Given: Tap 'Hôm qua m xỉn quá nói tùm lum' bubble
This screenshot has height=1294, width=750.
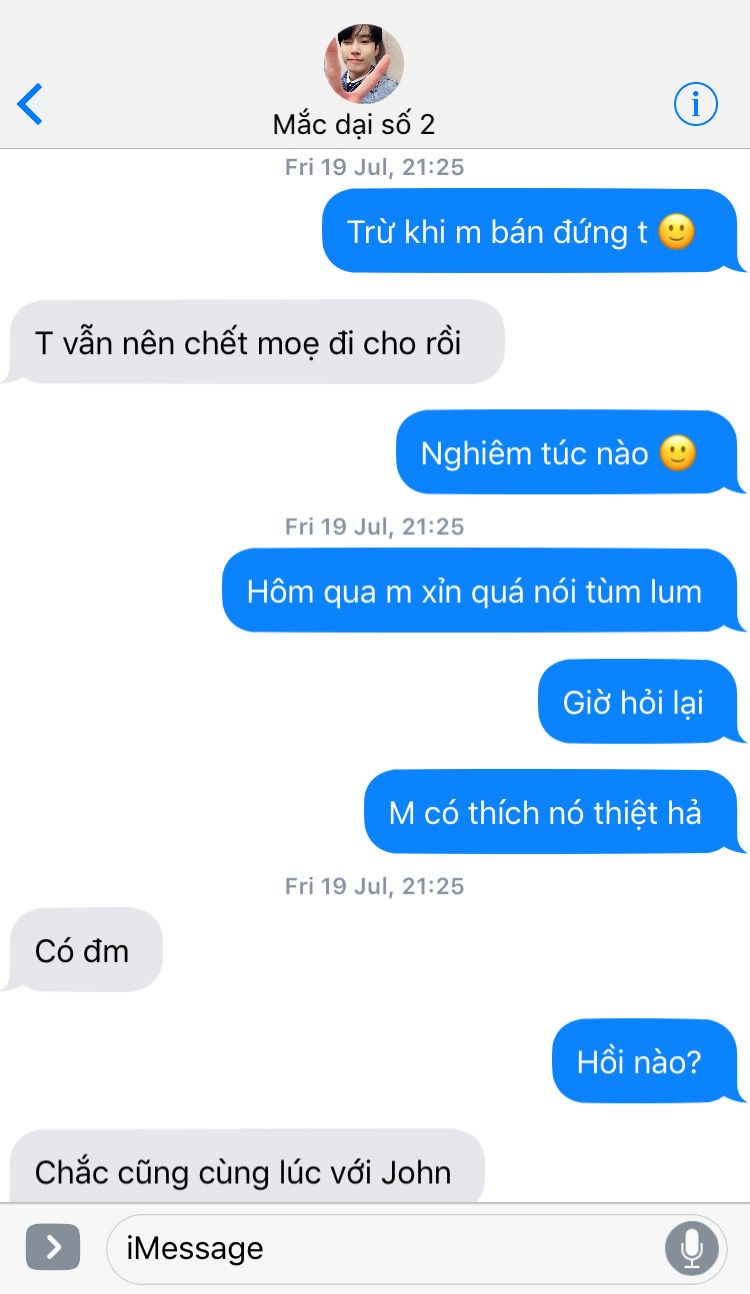Looking at the screenshot, I should pos(484,591).
